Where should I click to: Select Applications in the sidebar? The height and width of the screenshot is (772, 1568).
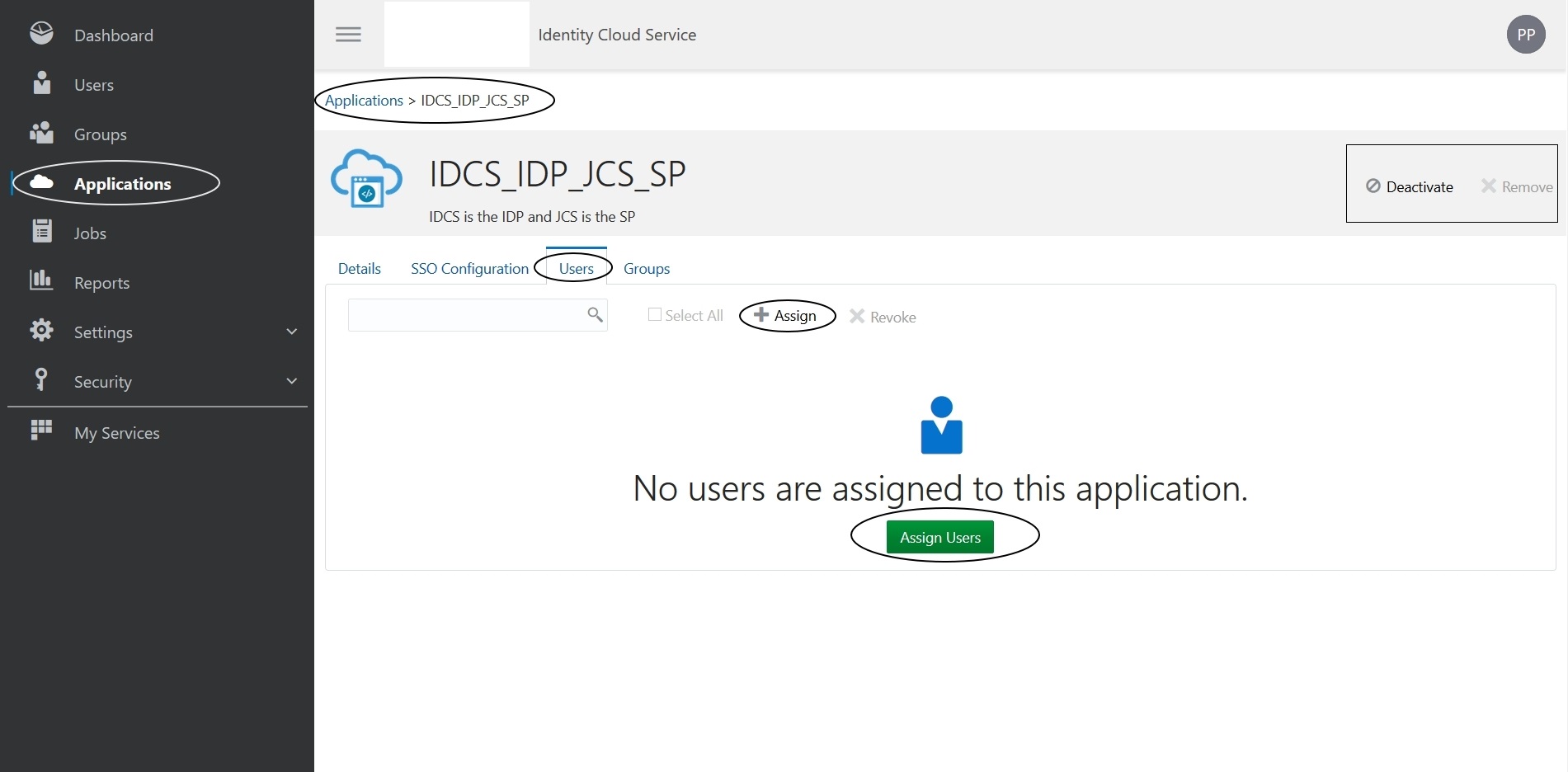123,184
